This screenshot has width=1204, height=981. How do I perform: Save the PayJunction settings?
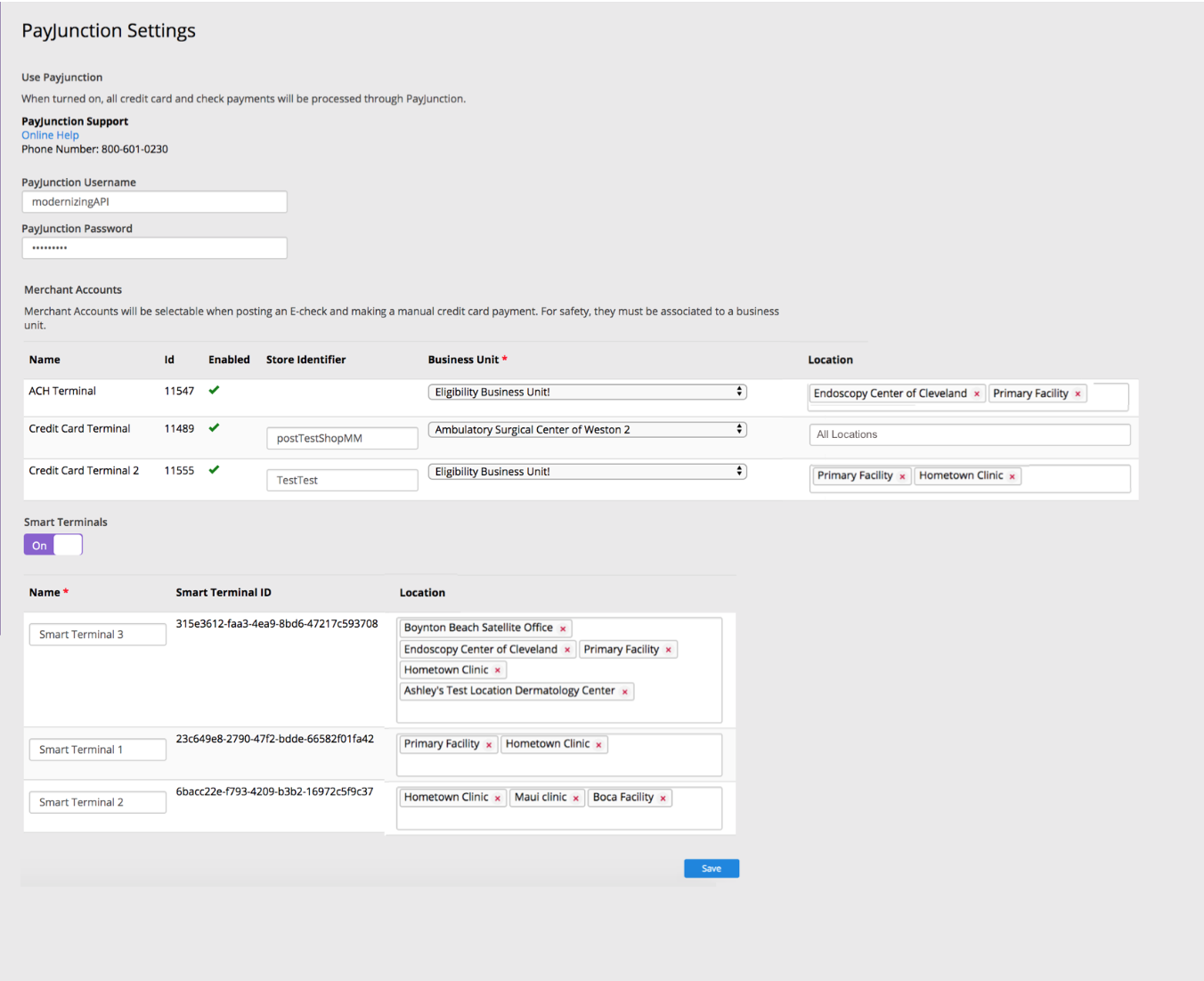tap(712, 868)
